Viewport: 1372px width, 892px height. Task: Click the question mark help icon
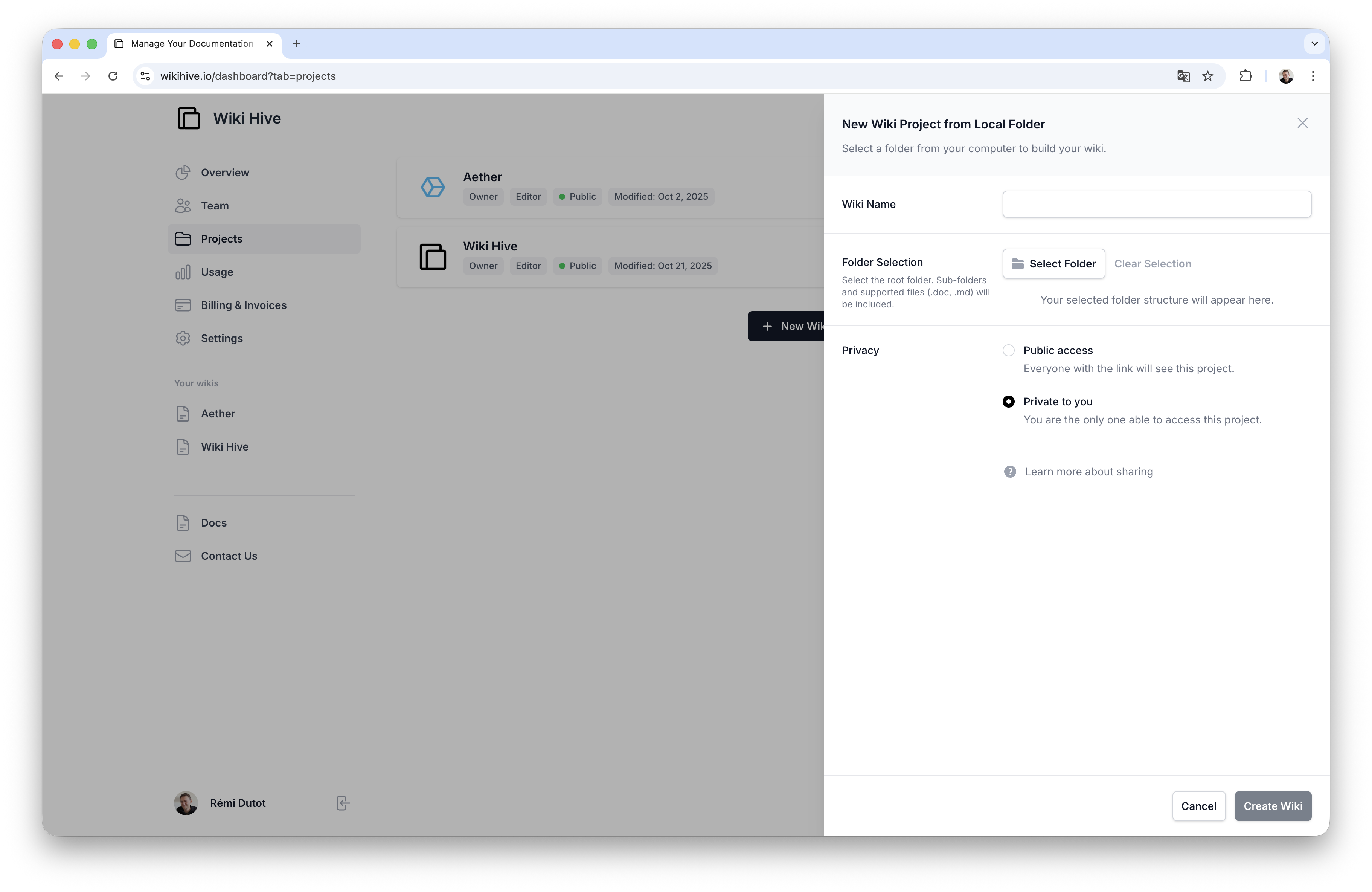1010,472
